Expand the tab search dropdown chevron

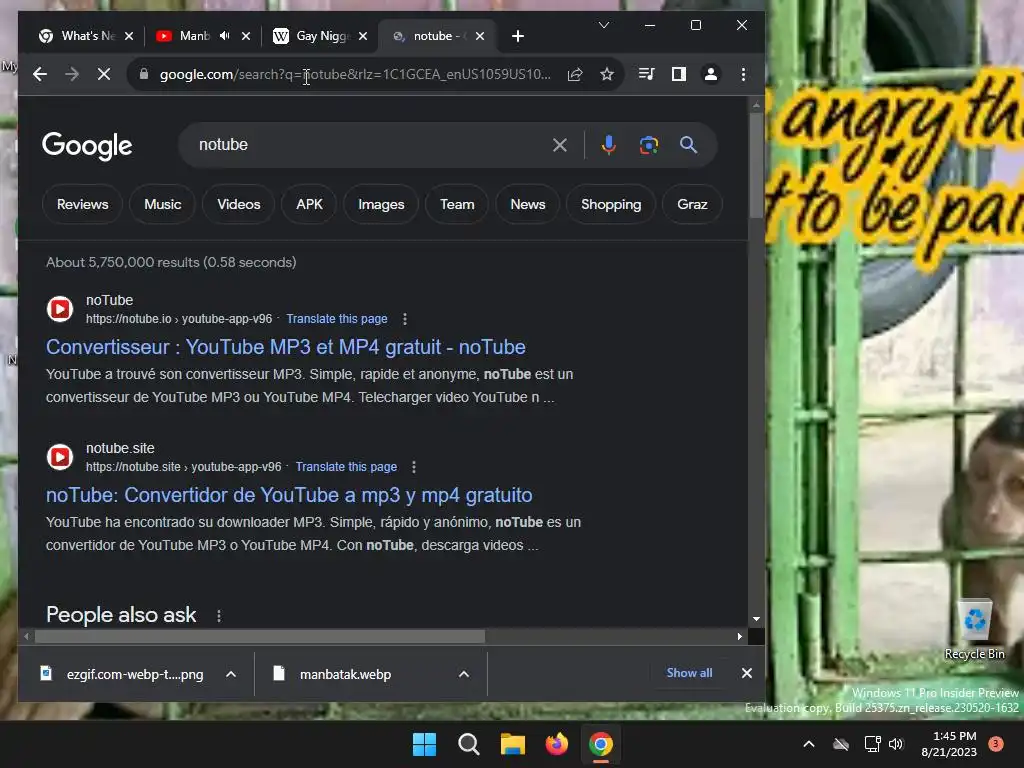coord(604,25)
